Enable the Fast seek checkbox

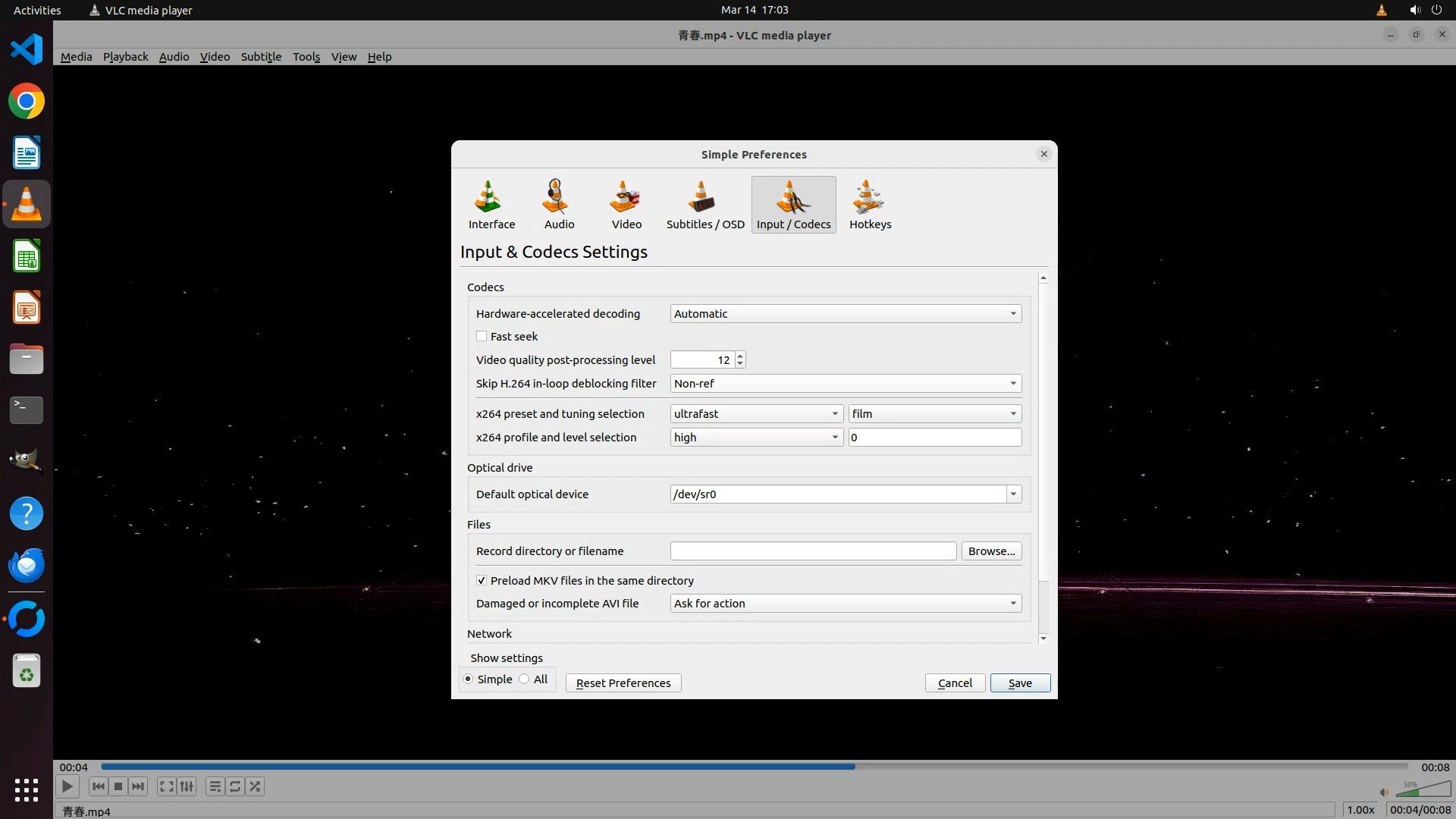[482, 336]
